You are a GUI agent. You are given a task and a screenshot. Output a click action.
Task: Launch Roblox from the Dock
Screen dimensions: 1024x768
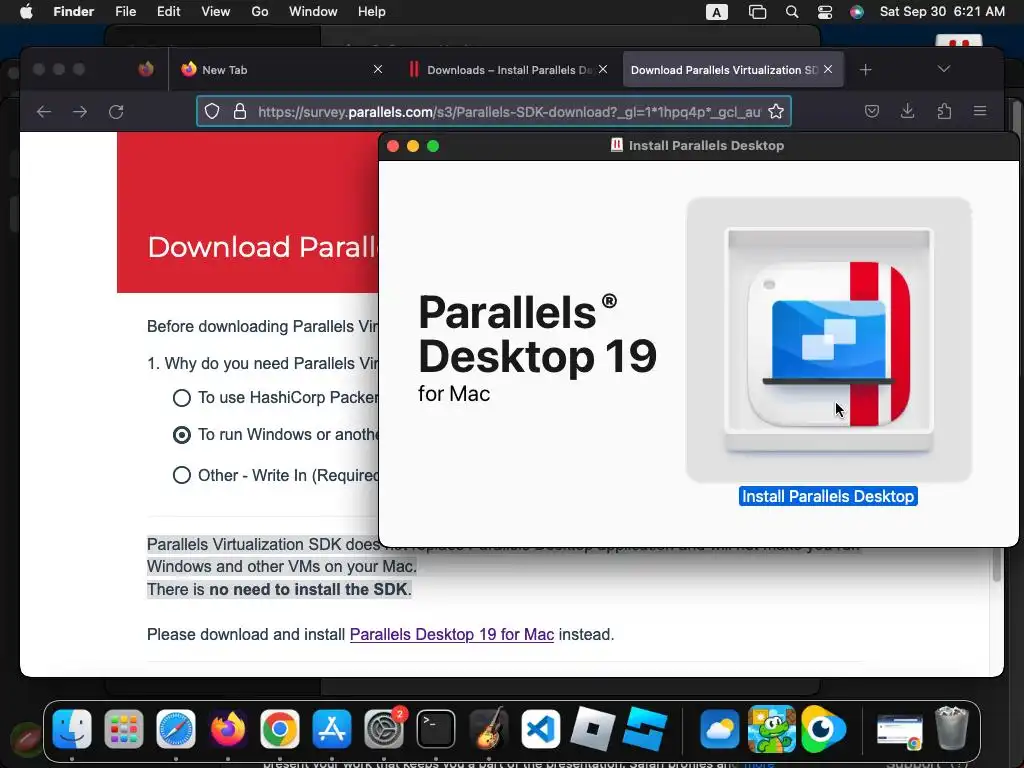592,728
